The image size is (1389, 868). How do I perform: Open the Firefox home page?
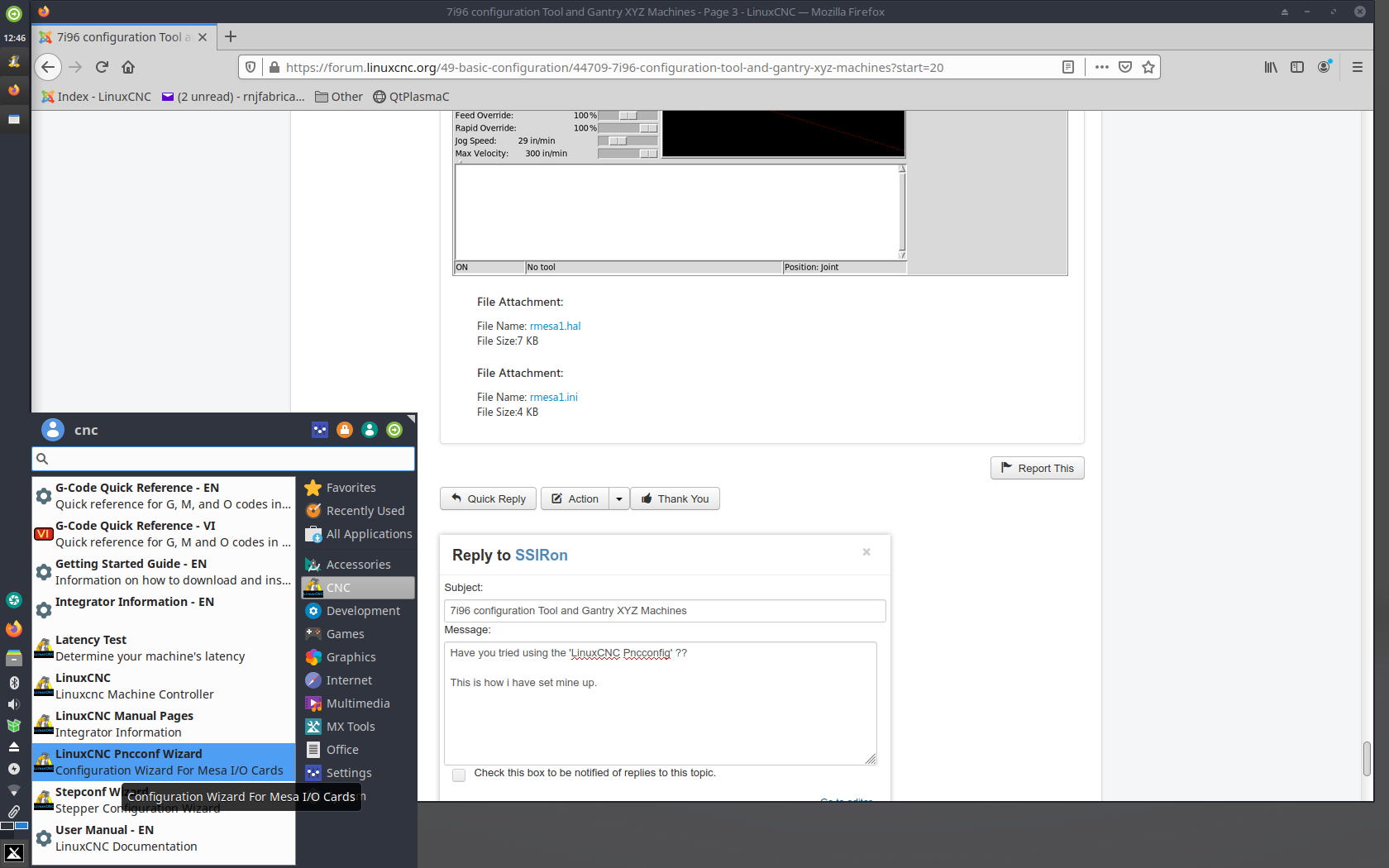point(128,67)
